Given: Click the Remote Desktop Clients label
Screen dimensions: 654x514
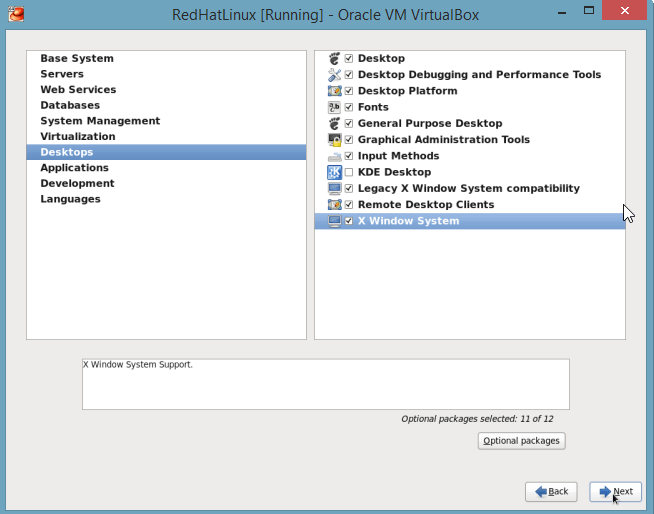Looking at the screenshot, I should [426, 205].
